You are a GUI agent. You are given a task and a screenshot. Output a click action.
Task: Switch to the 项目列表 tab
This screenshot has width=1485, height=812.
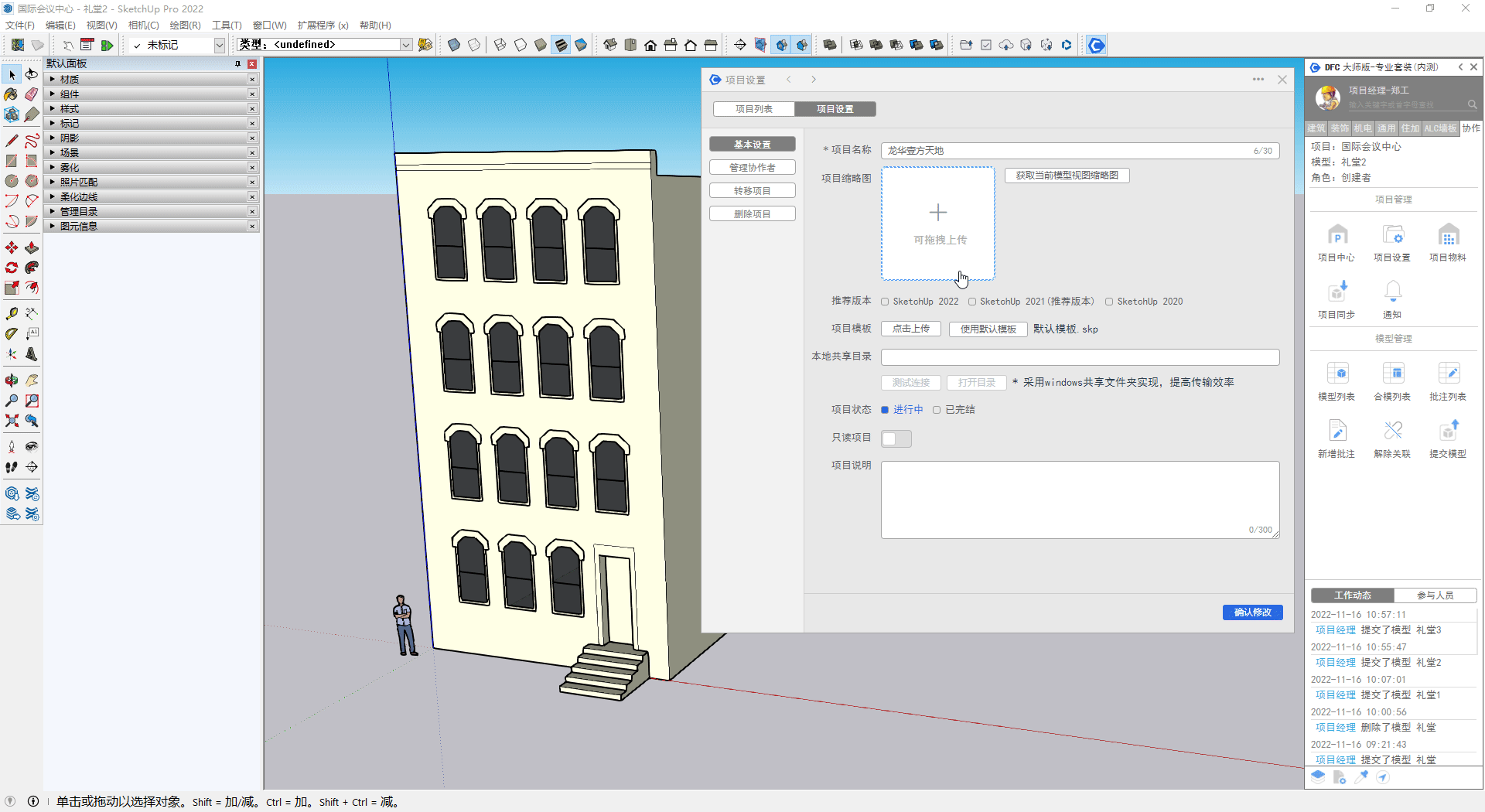(x=753, y=109)
